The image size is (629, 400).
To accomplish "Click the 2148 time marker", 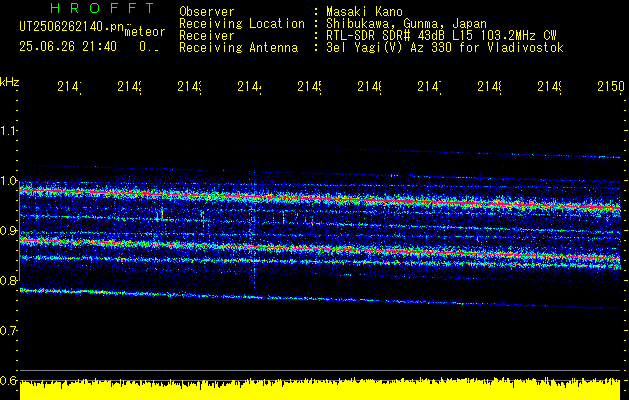I will 489,86.
